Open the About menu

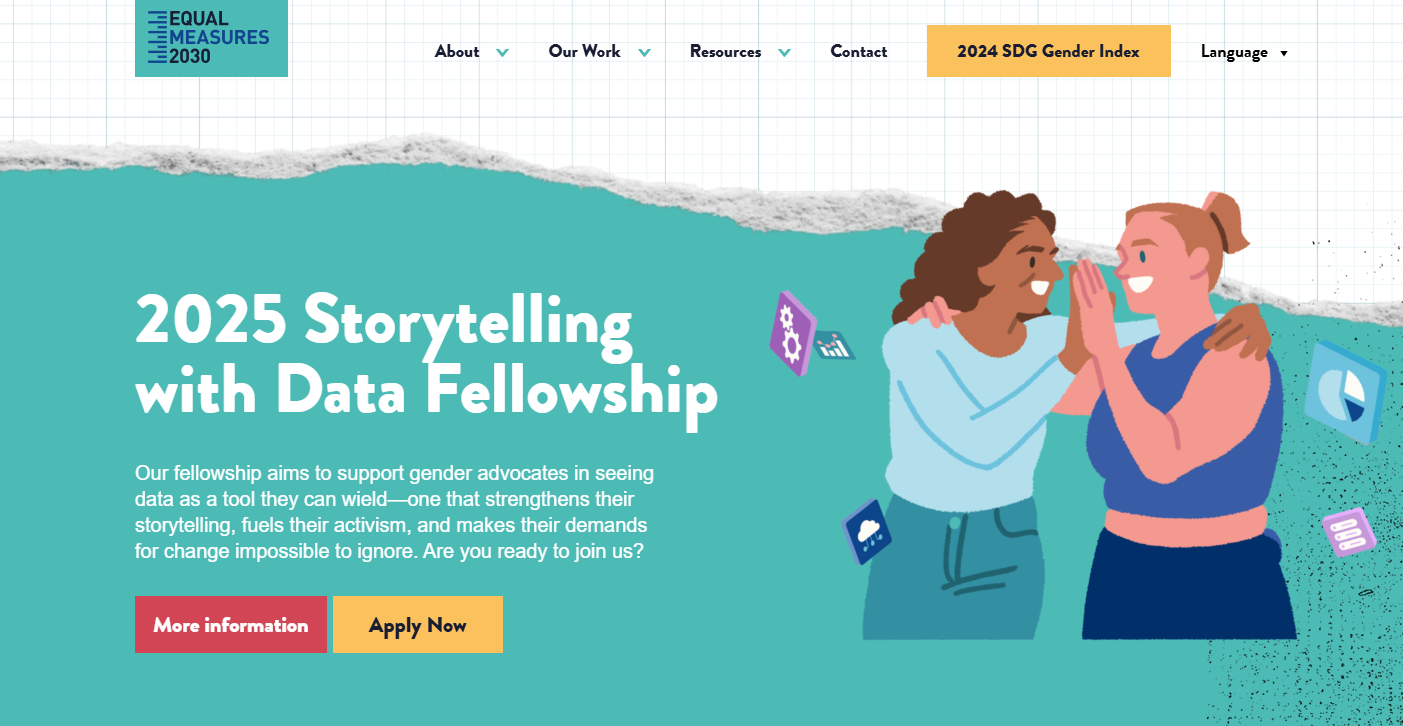pyautogui.click(x=456, y=51)
